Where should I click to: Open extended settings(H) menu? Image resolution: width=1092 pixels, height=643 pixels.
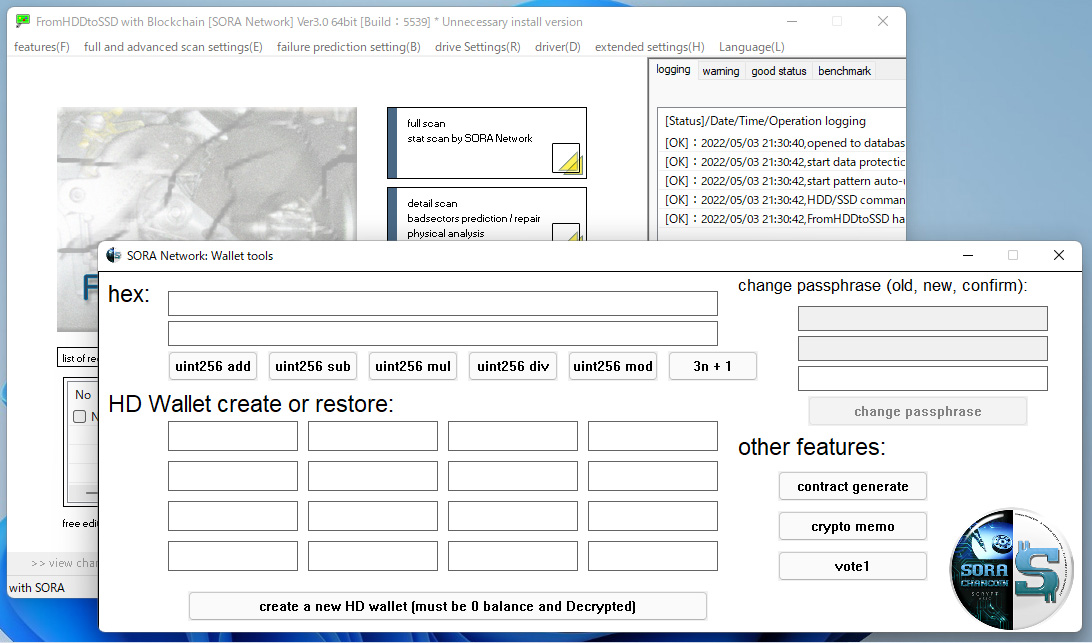(x=650, y=47)
